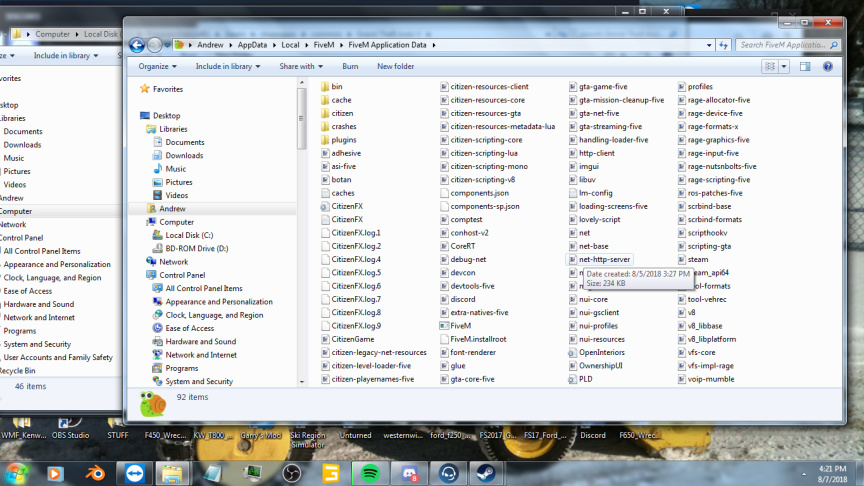Toggle the preview pane button
This screenshot has width=864, height=486.
[x=805, y=66]
